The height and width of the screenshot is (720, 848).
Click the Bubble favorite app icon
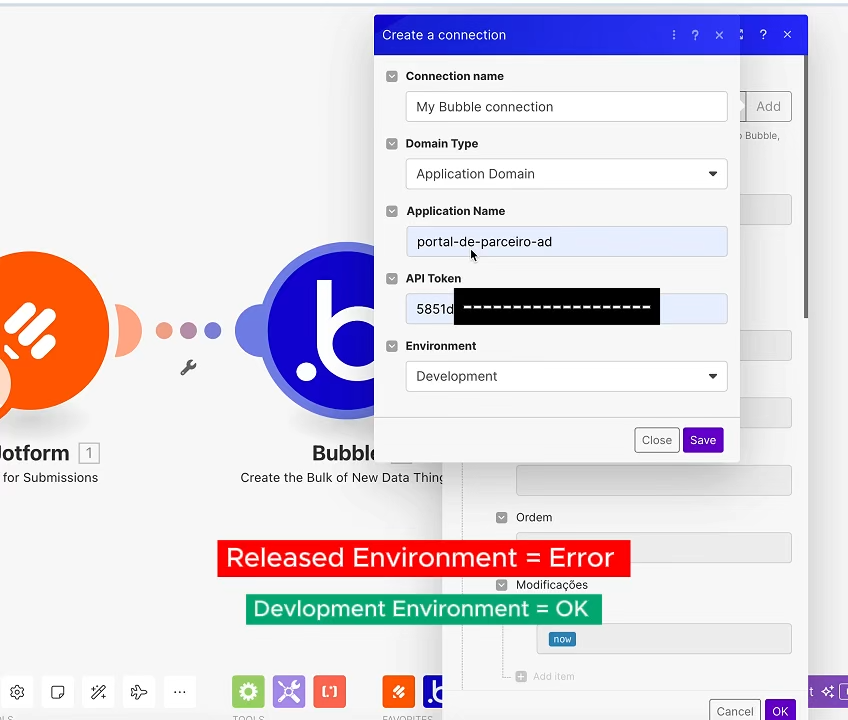(x=434, y=691)
